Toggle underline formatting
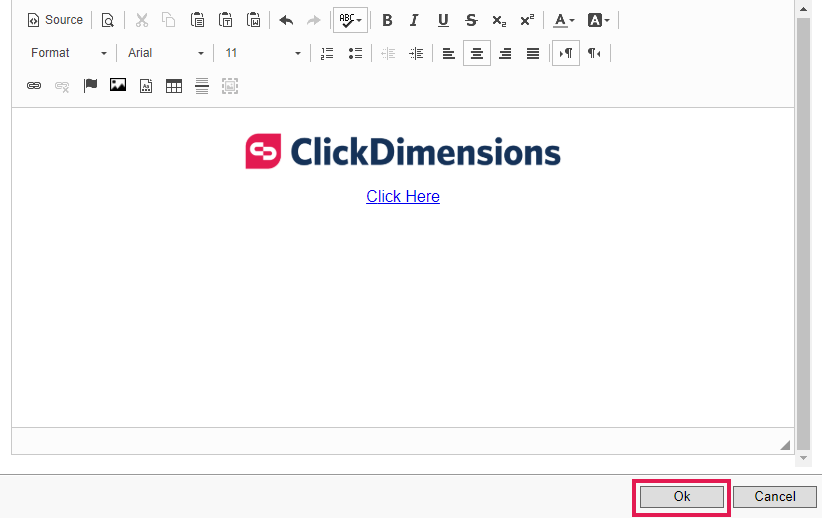The width and height of the screenshot is (822, 518). coord(443,20)
